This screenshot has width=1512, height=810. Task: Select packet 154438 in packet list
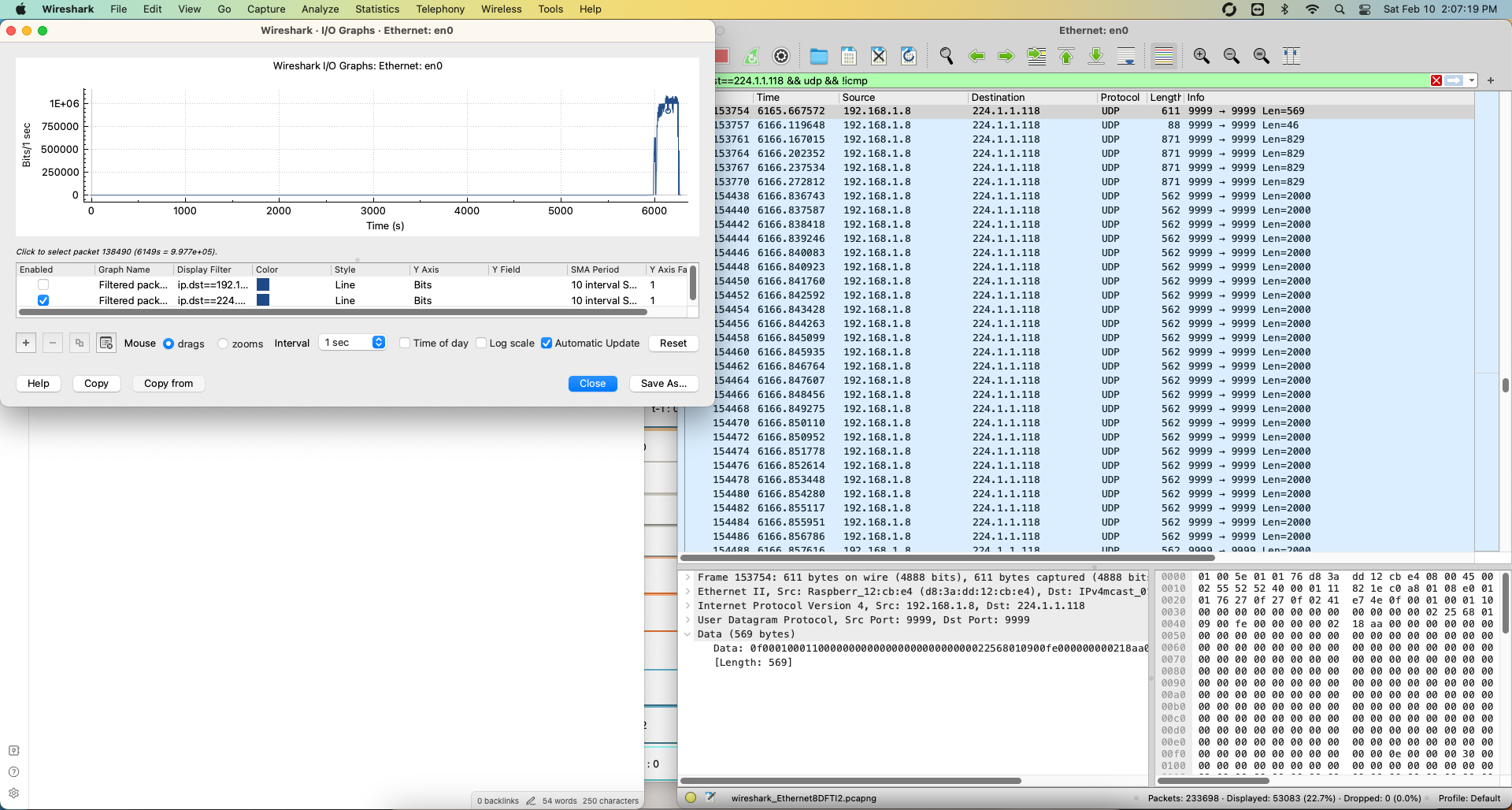tap(1093, 196)
